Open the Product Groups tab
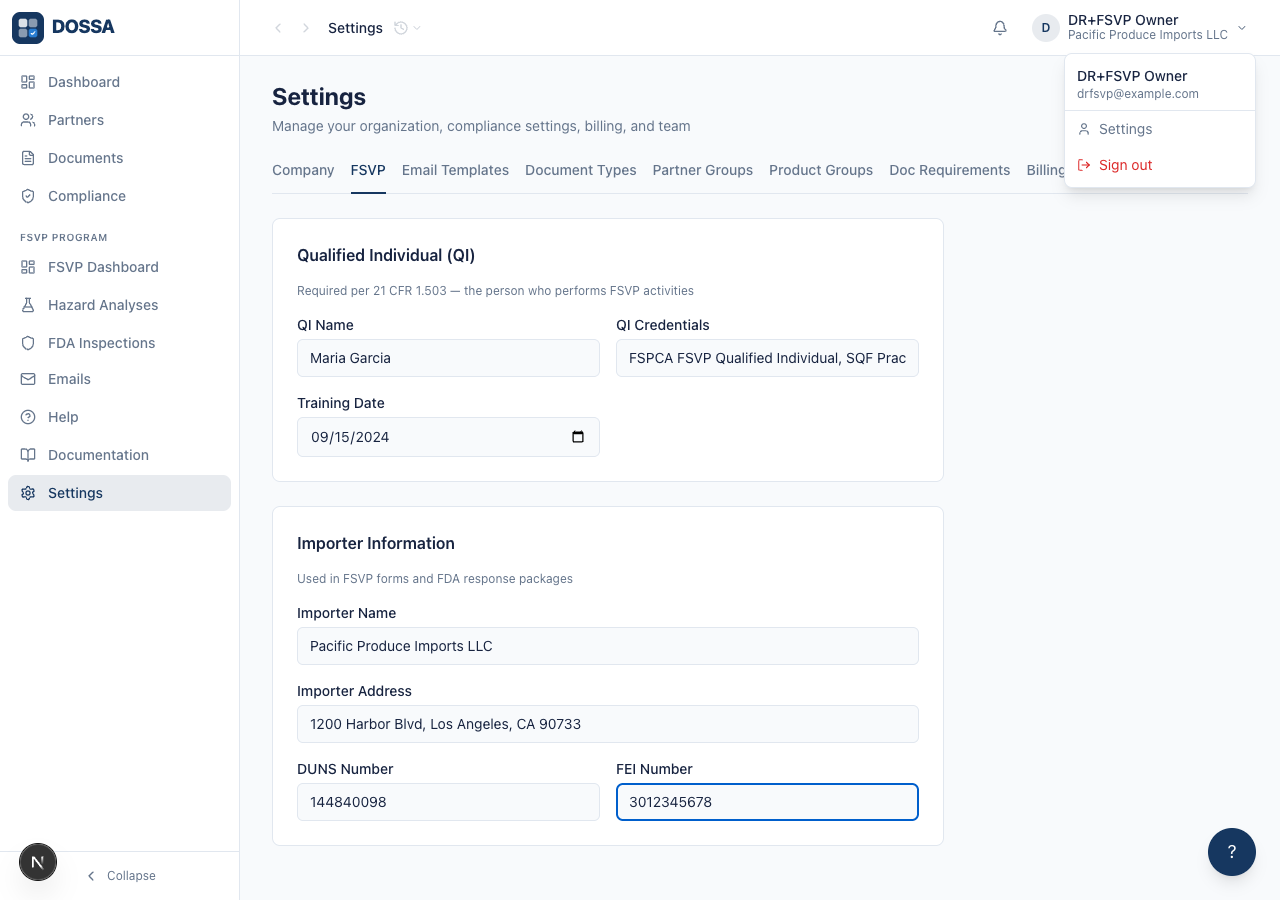1280x900 pixels. click(821, 170)
